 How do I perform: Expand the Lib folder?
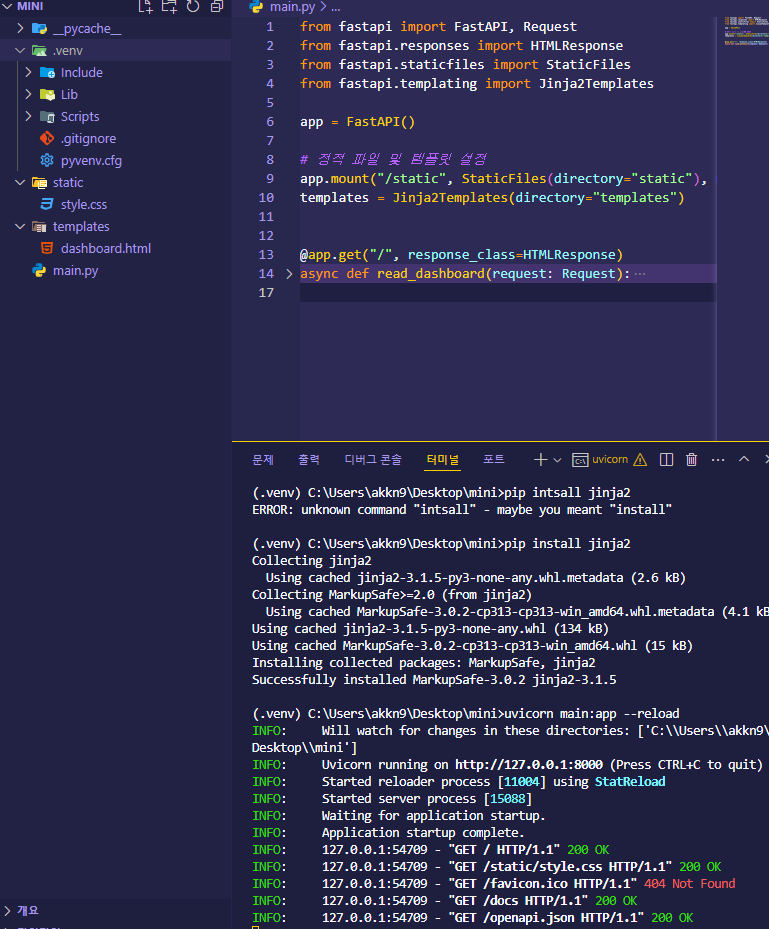[x=28, y=94]
